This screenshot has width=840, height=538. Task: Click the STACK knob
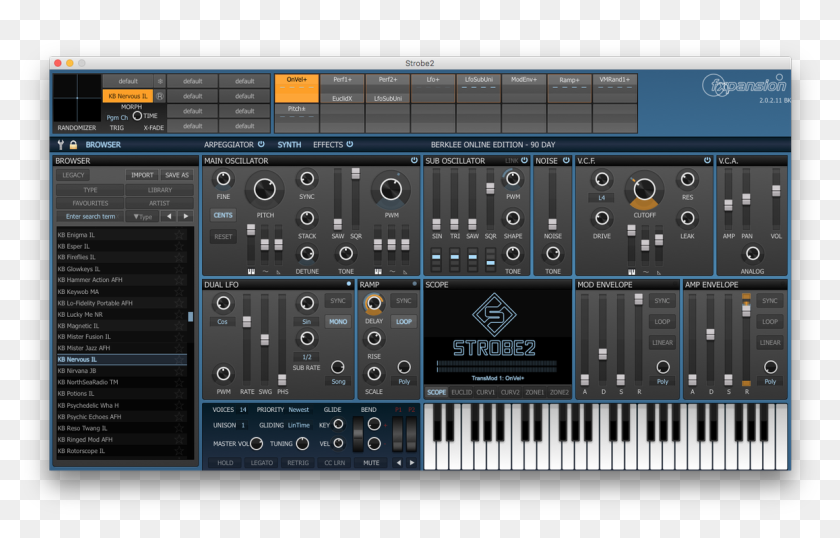coord(307,218)
